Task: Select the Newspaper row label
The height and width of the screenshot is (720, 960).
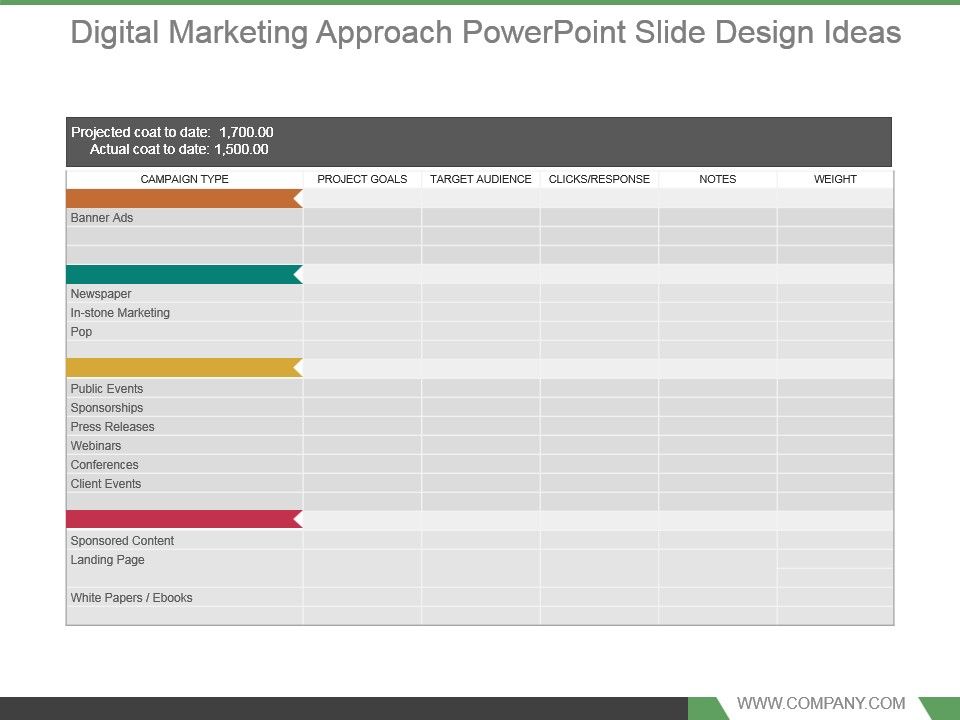Action: [100, 293]
